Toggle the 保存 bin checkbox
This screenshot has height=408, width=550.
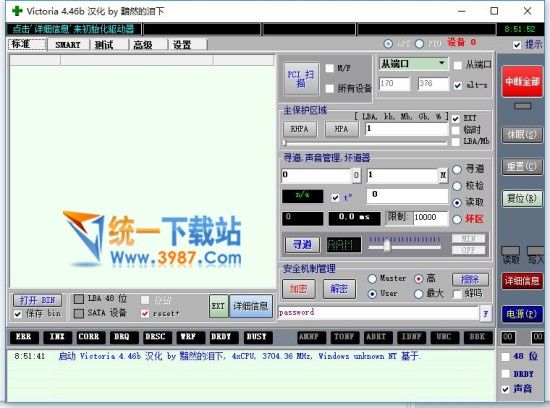tap(18, 314)
